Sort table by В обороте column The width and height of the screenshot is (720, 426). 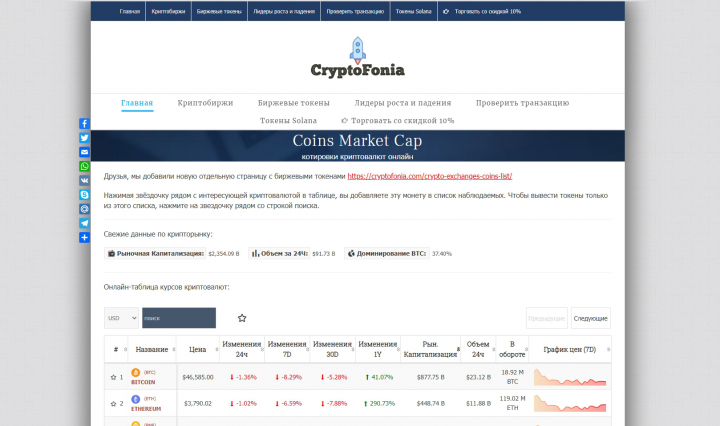(512, 349)
